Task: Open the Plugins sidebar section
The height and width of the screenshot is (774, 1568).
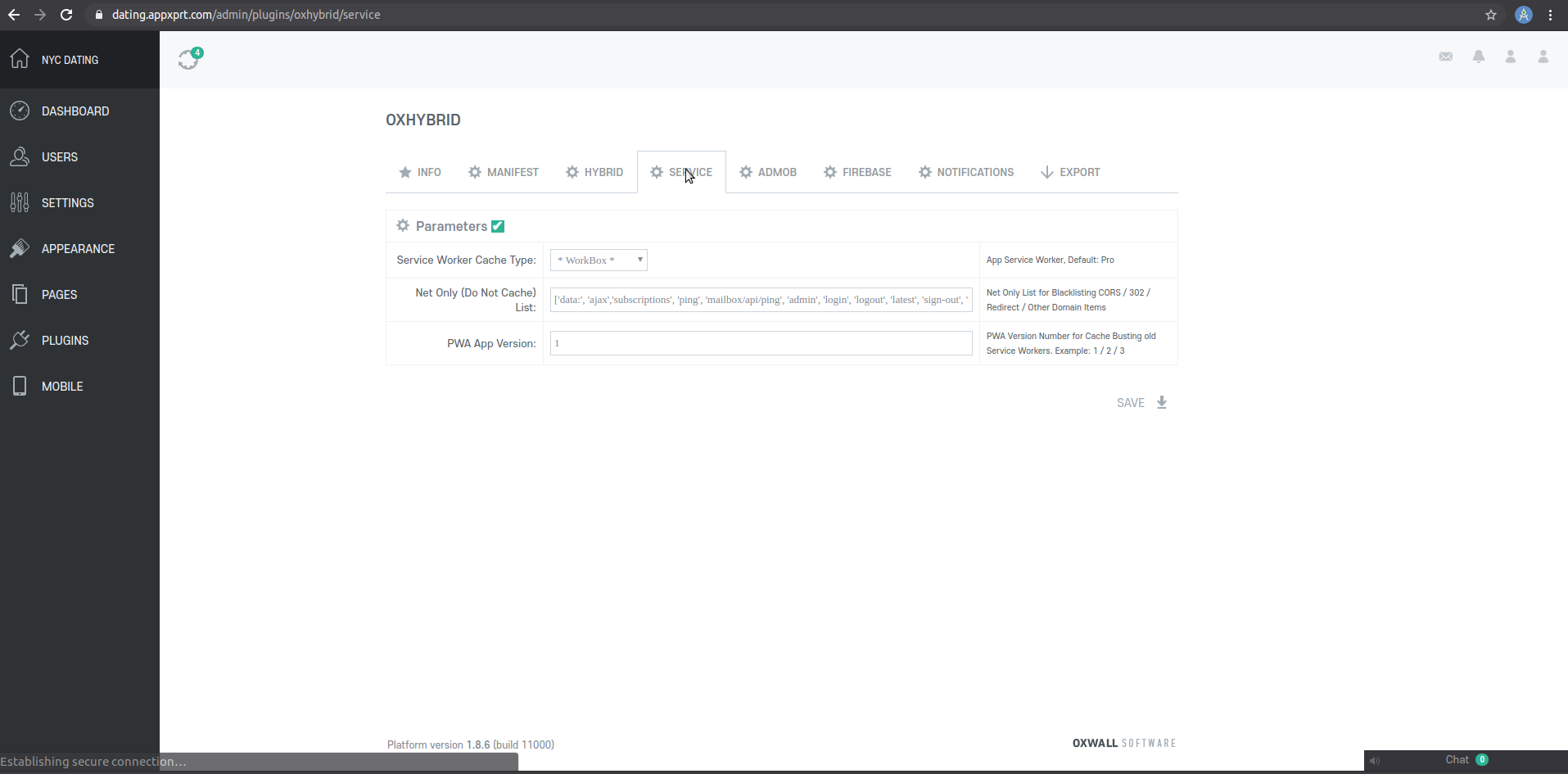Action: tap(65, 341)
